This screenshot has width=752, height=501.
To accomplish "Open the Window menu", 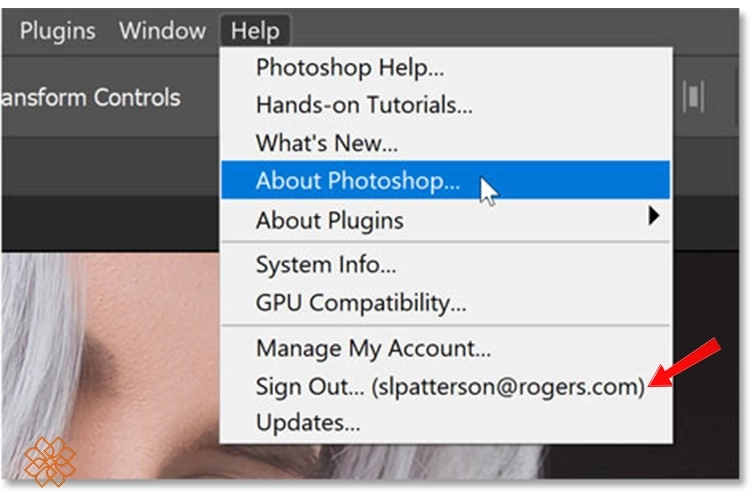I will click(163, 31).
